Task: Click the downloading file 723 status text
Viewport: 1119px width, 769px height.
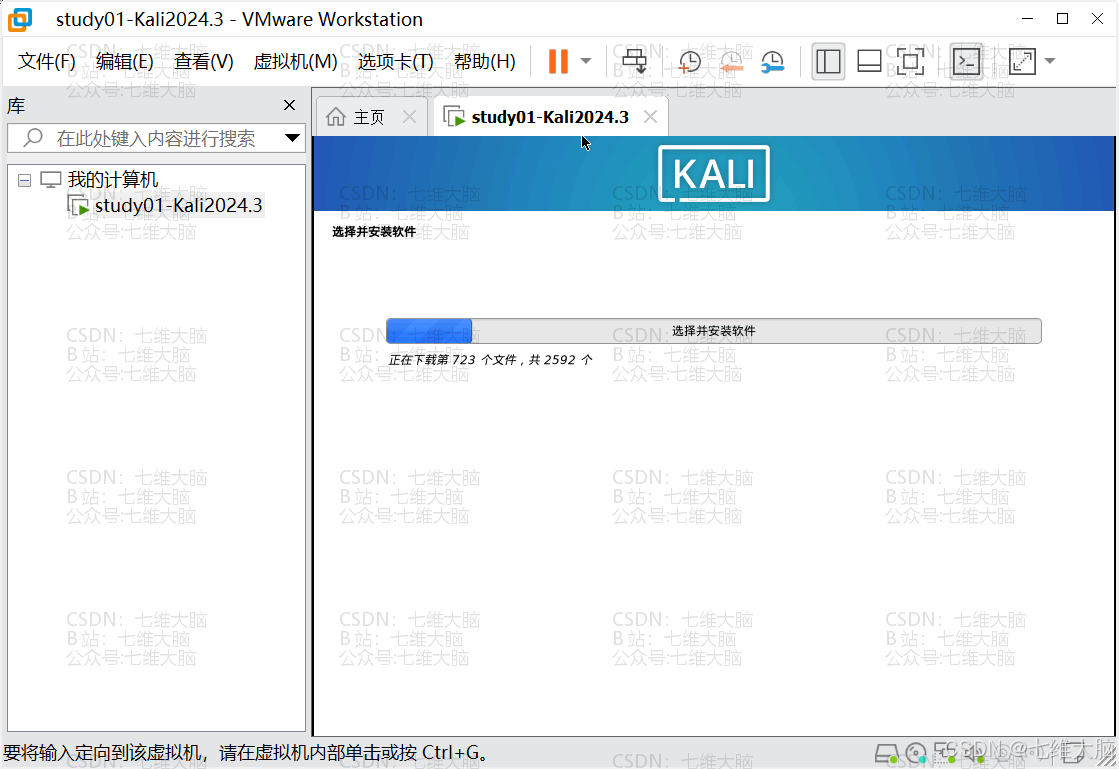Action: (490, 360)
